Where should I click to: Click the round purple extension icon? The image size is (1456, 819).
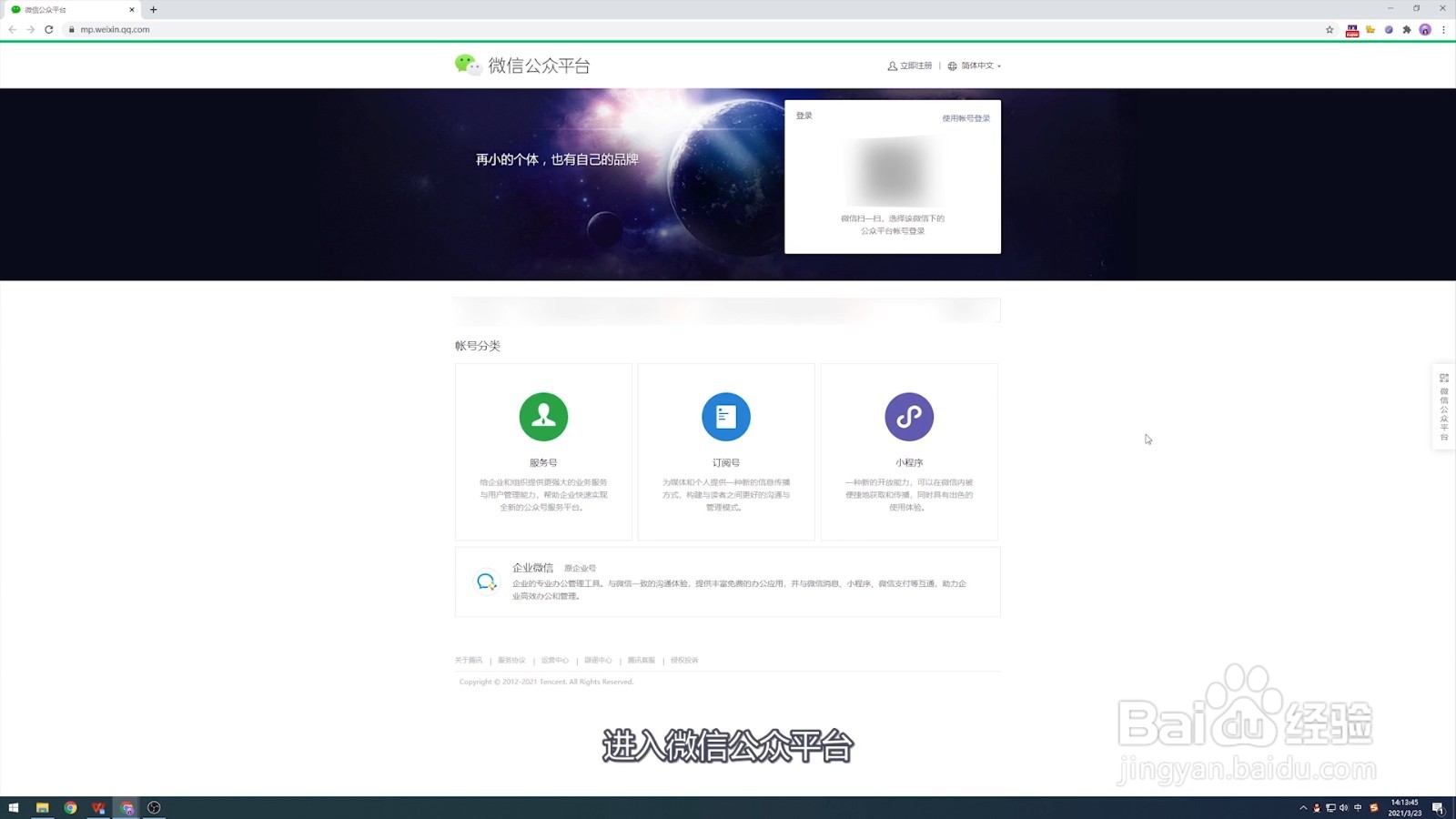(x=1389, y=30)
